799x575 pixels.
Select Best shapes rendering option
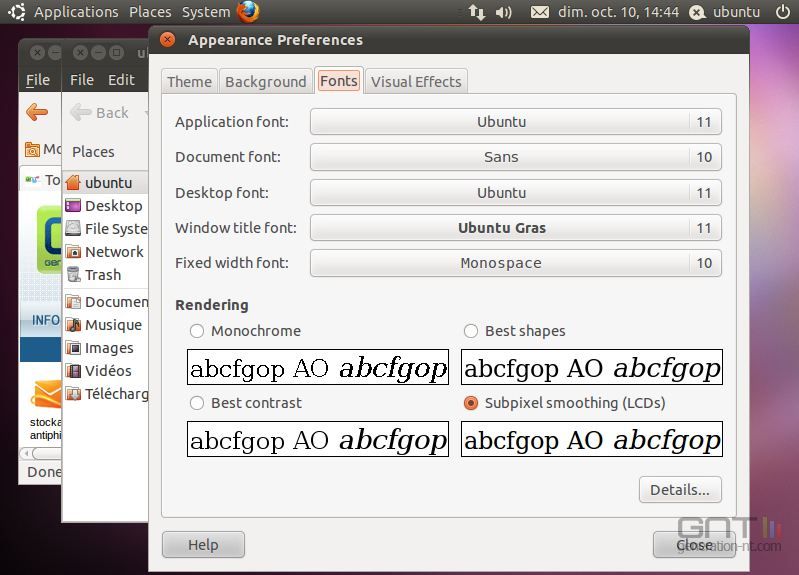coord(515,331)
